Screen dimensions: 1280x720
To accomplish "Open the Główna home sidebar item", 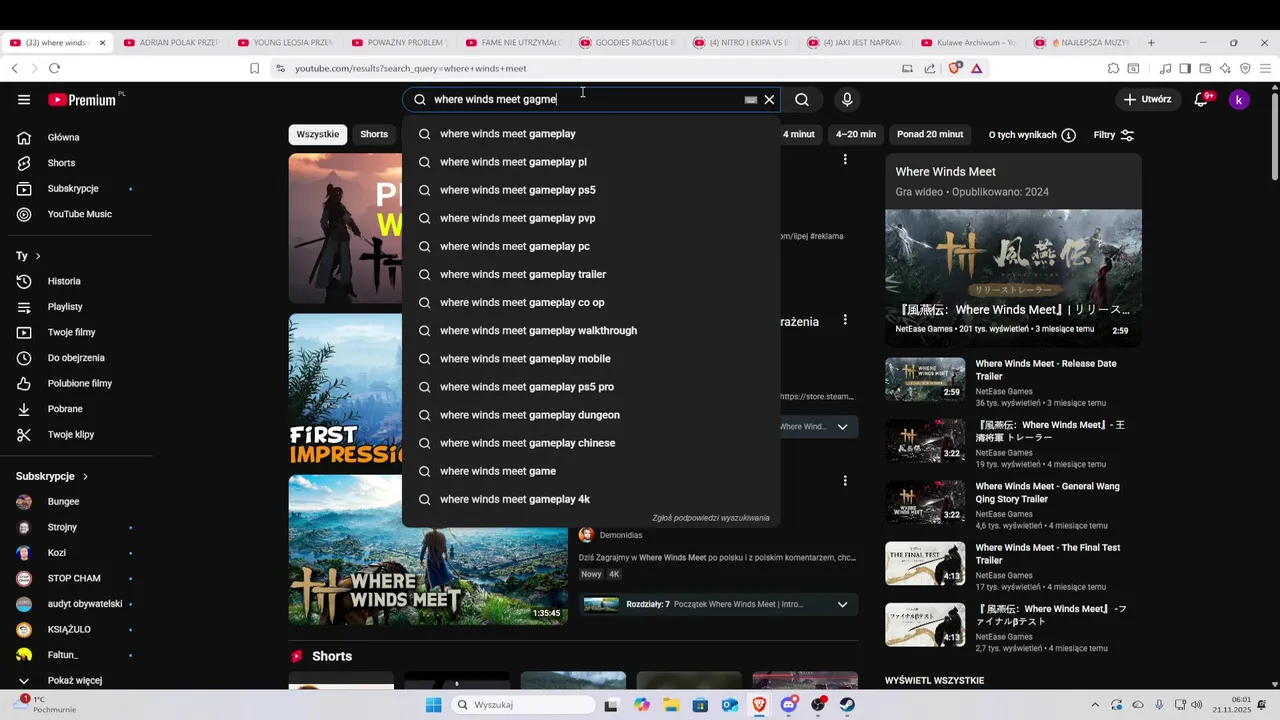I will coord(63,137).
